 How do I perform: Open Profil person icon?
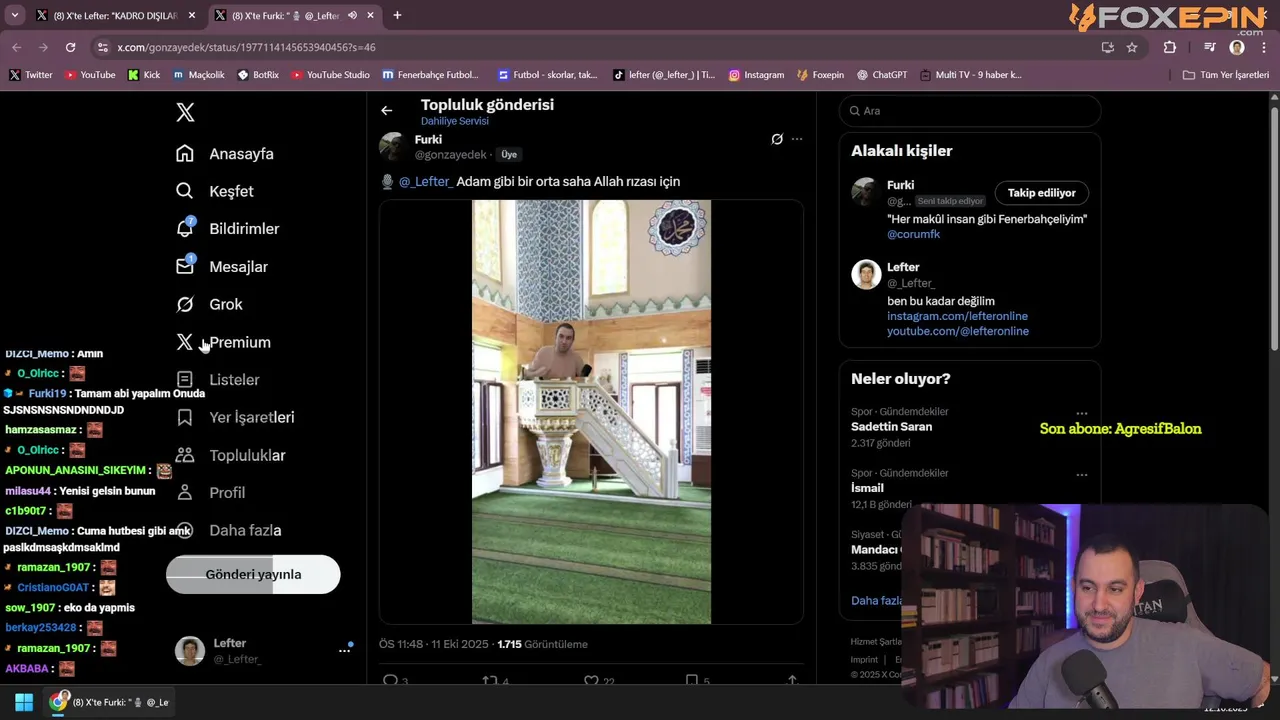coord(185,492)
